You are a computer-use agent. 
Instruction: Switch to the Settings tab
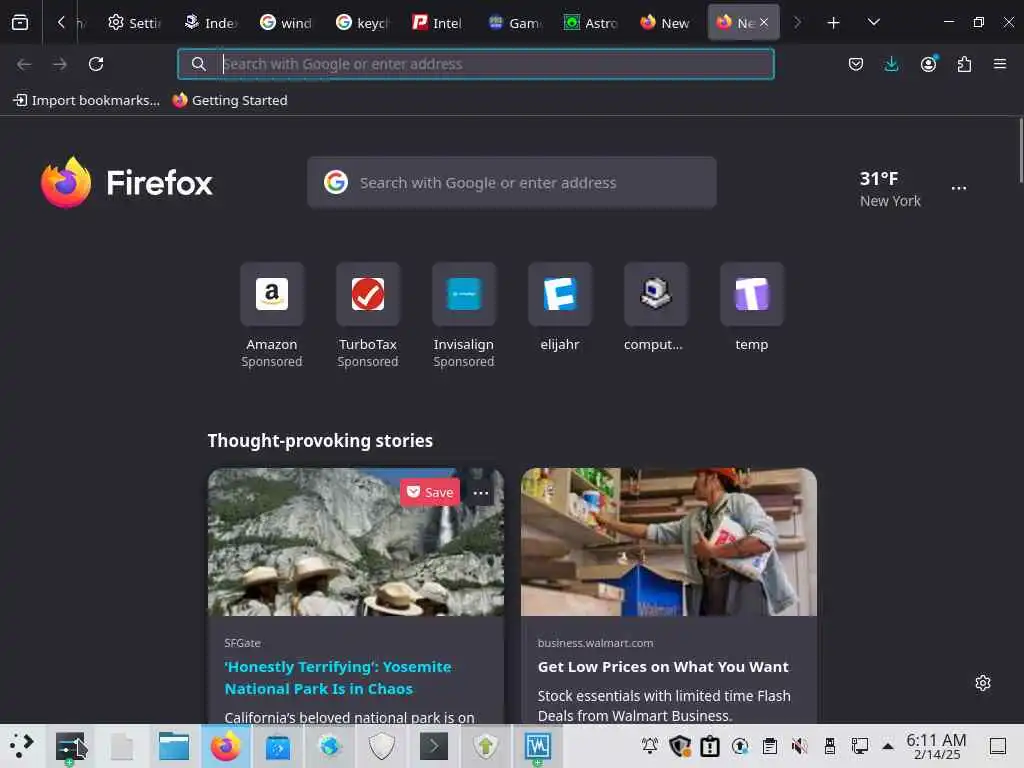[x=134, y=23]
